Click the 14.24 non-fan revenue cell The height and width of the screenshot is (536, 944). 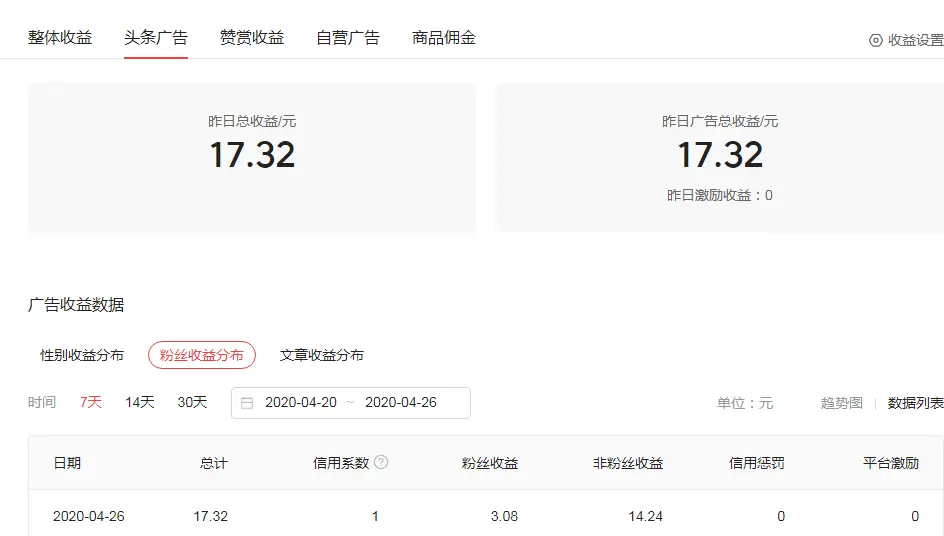tap(645, 516)
